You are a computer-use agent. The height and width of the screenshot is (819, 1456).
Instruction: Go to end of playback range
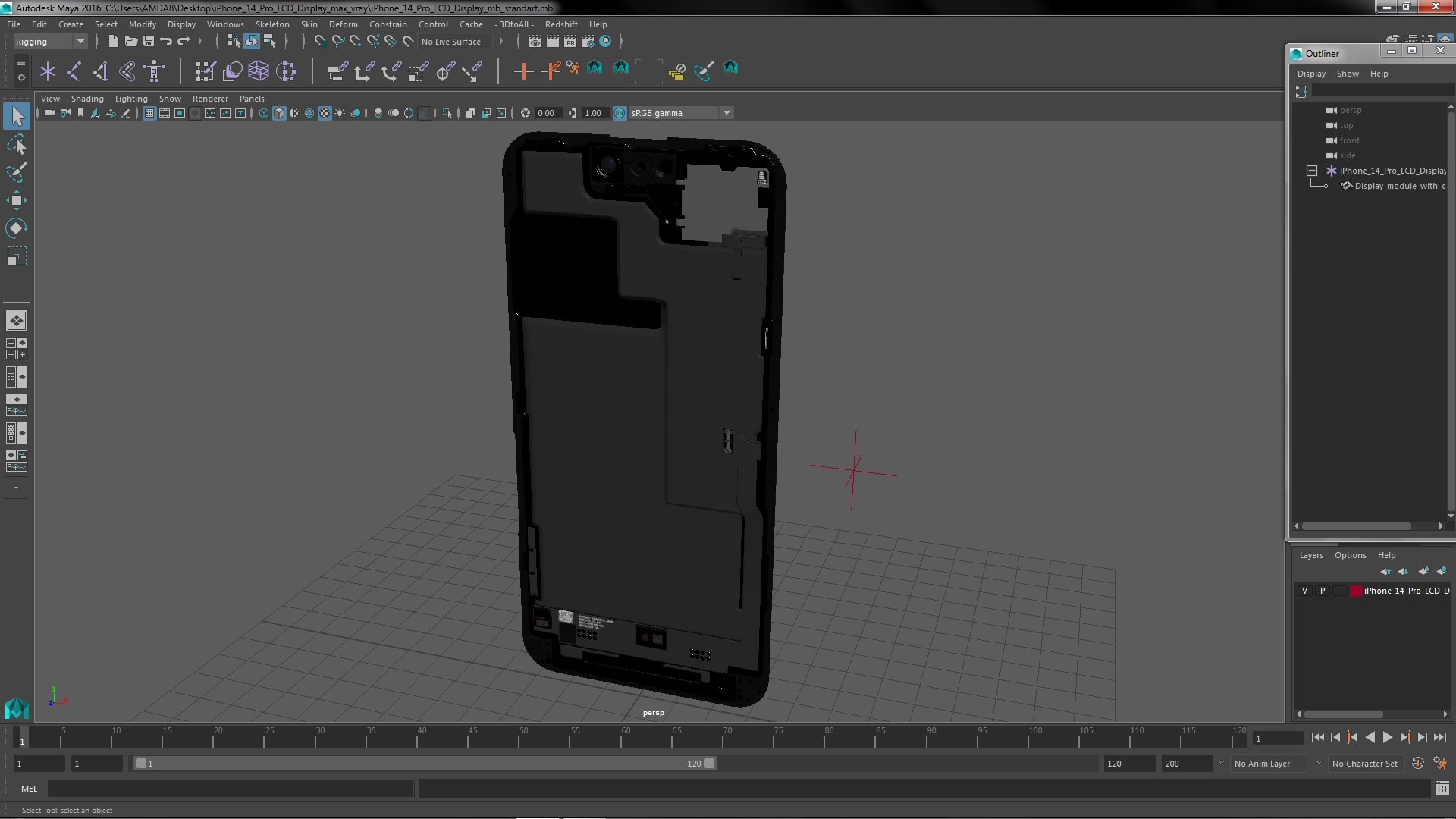[1439, 737]
